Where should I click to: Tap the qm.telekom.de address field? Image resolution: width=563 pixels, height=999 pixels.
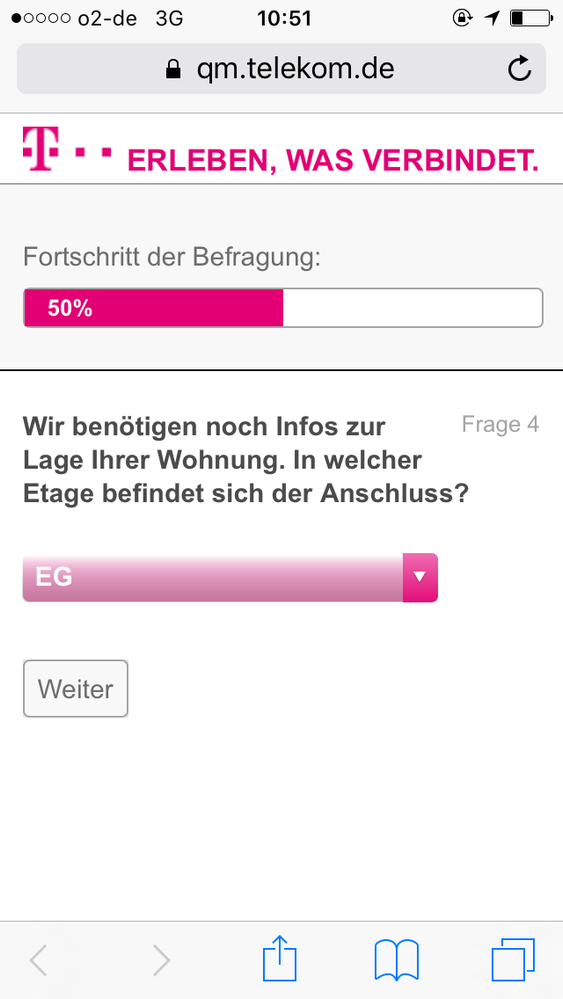click(x=282, y=69)
